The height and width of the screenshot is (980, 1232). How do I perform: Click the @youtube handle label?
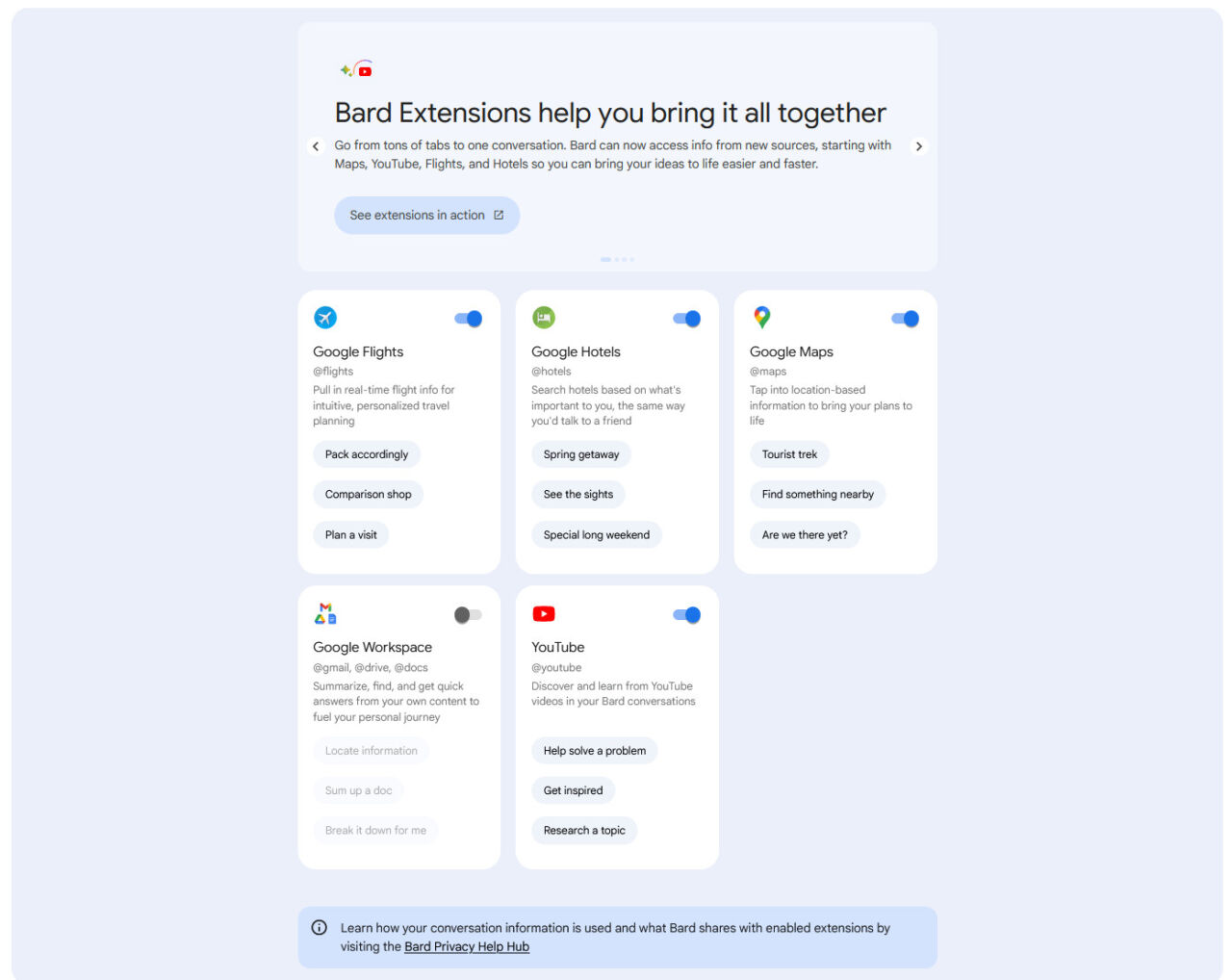(557, 667)
